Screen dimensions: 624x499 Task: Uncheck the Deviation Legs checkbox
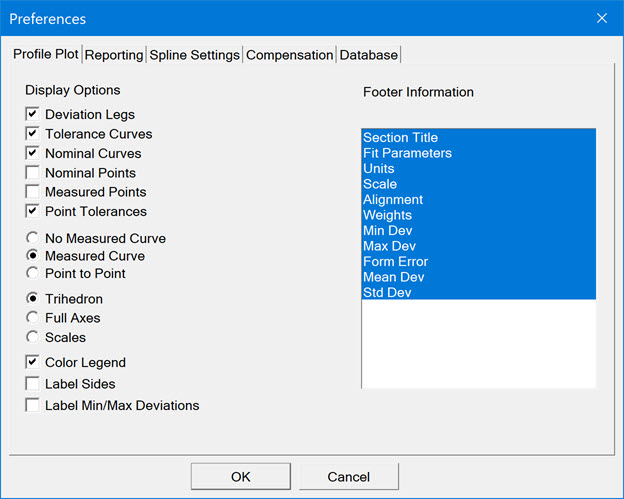tap(33, 115)
